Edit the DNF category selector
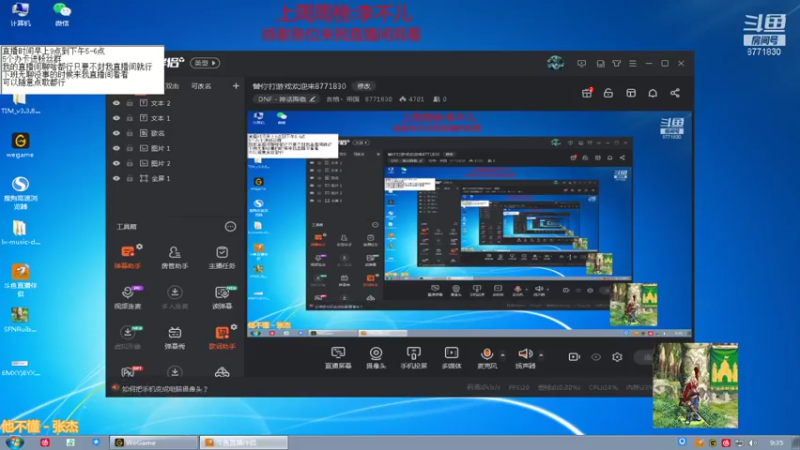Image resolution: width=800 pixels, height=450 pixels. coord(286,99)
